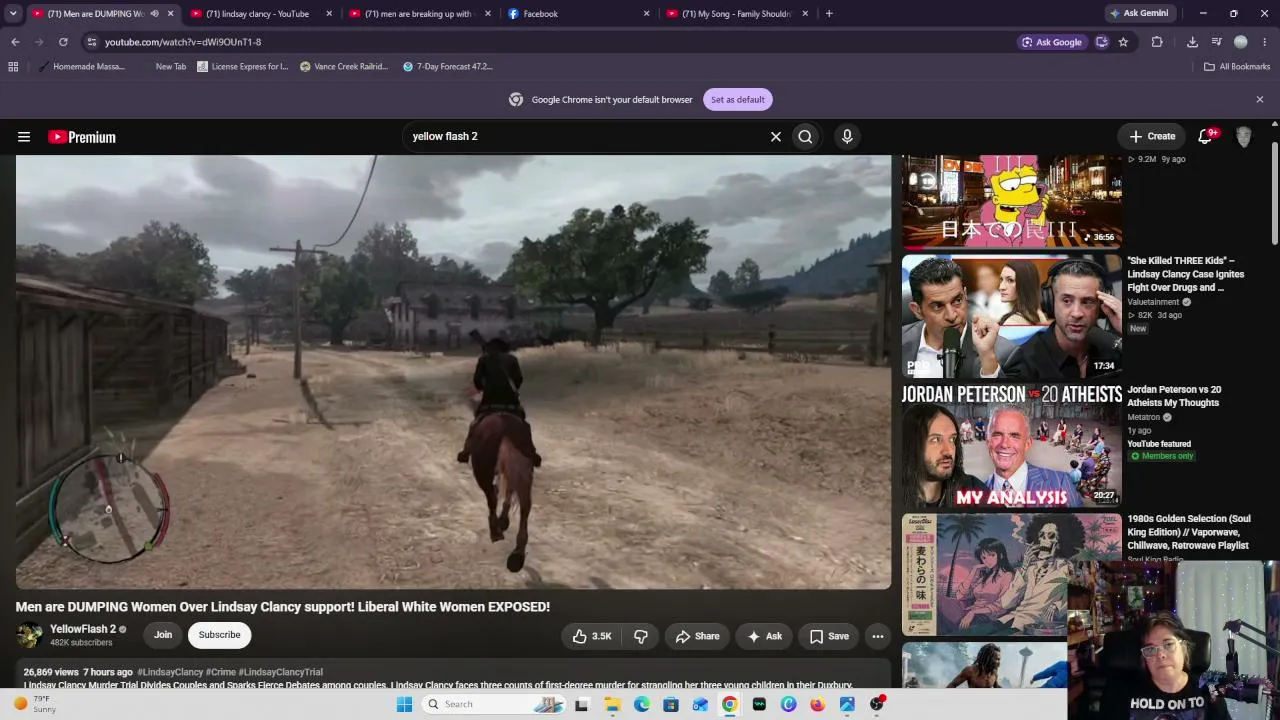Switch to the lindsay clancy YouTube tab
1280x720 pixels.
click(262, 14)
